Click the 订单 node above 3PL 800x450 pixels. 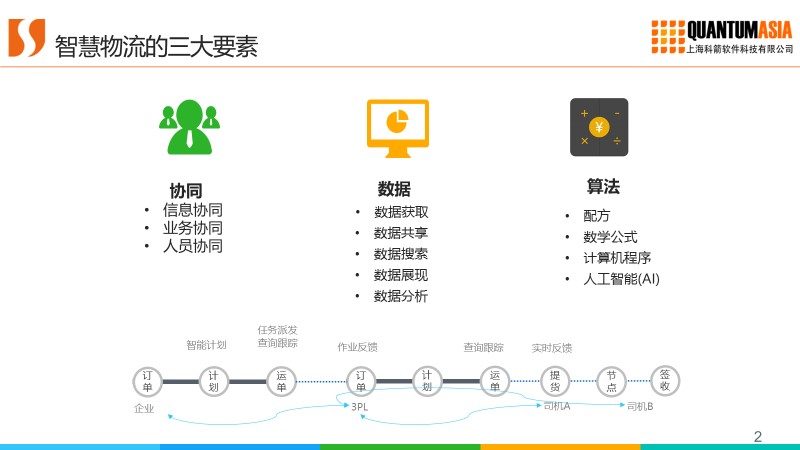click(x=361, y=381)
